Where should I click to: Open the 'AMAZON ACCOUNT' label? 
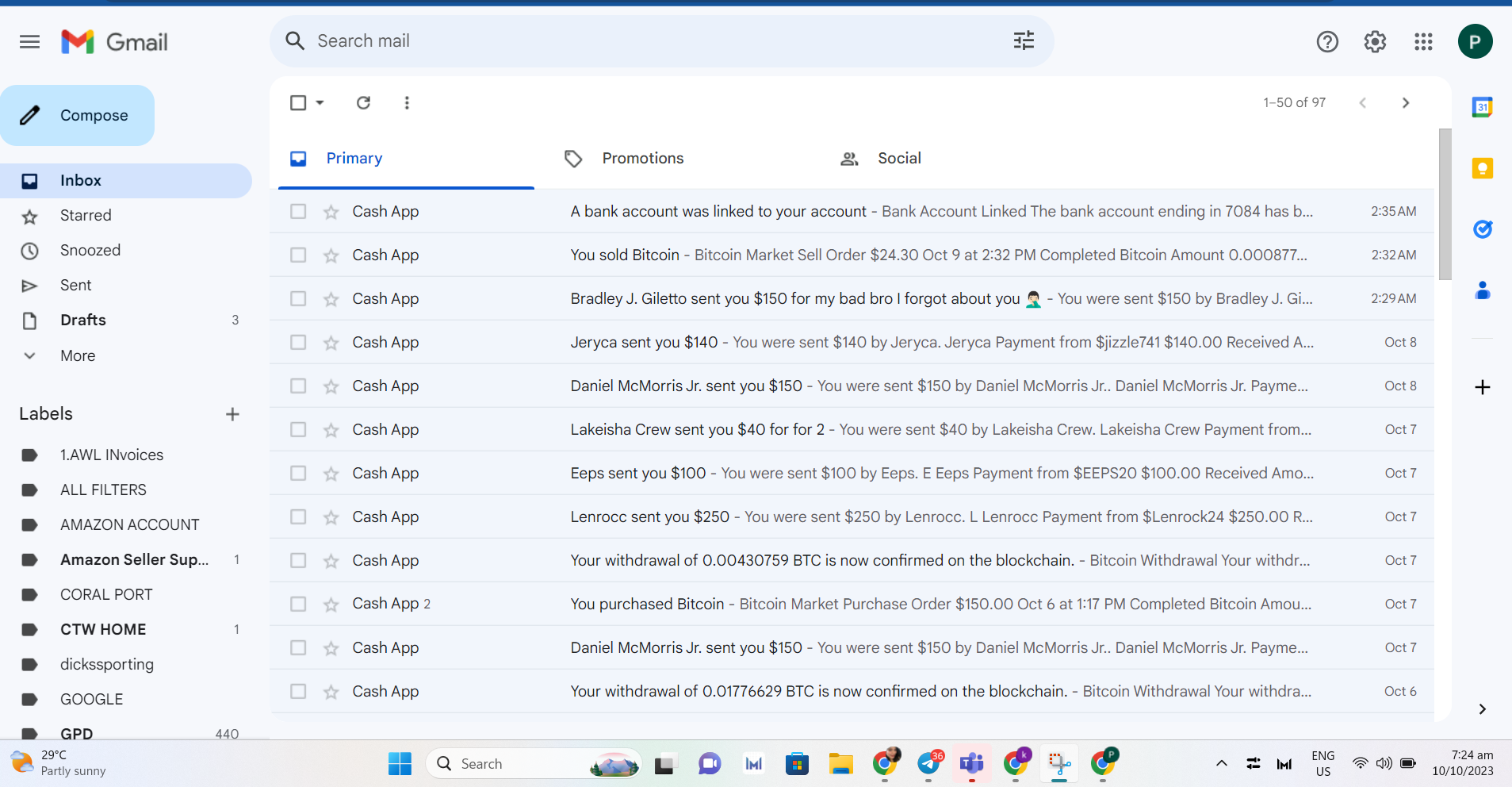click(x=130, y=525)
